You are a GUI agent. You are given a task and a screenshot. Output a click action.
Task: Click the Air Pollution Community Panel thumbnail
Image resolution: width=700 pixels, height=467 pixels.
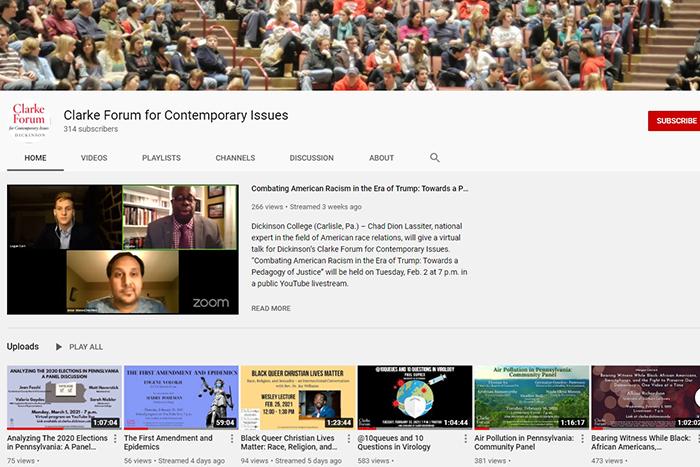[532, 397]
